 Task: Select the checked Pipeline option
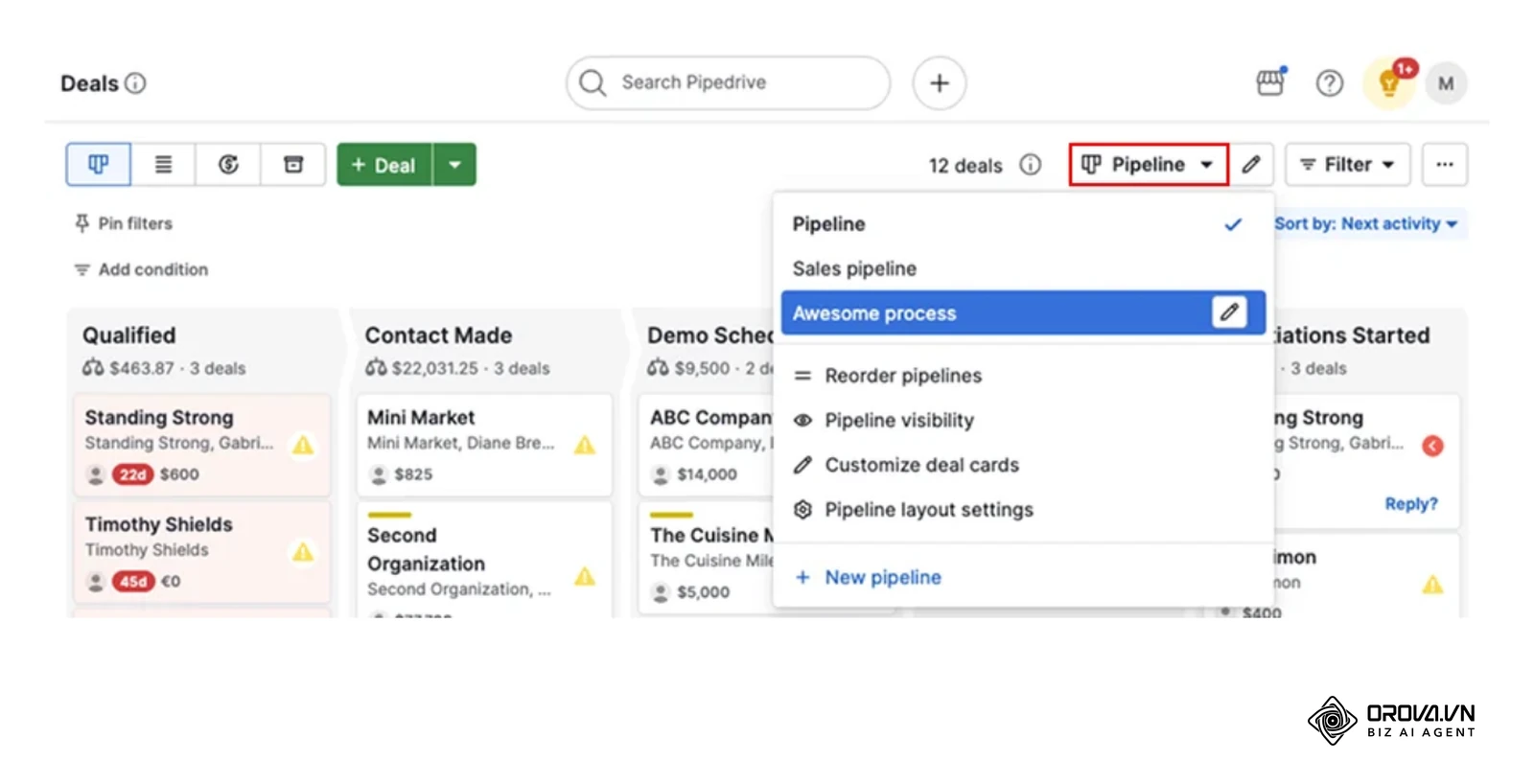pos(1023,224)
